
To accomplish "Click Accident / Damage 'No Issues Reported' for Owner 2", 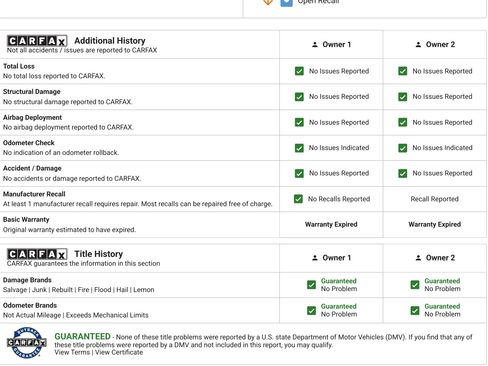I will 442,173.
